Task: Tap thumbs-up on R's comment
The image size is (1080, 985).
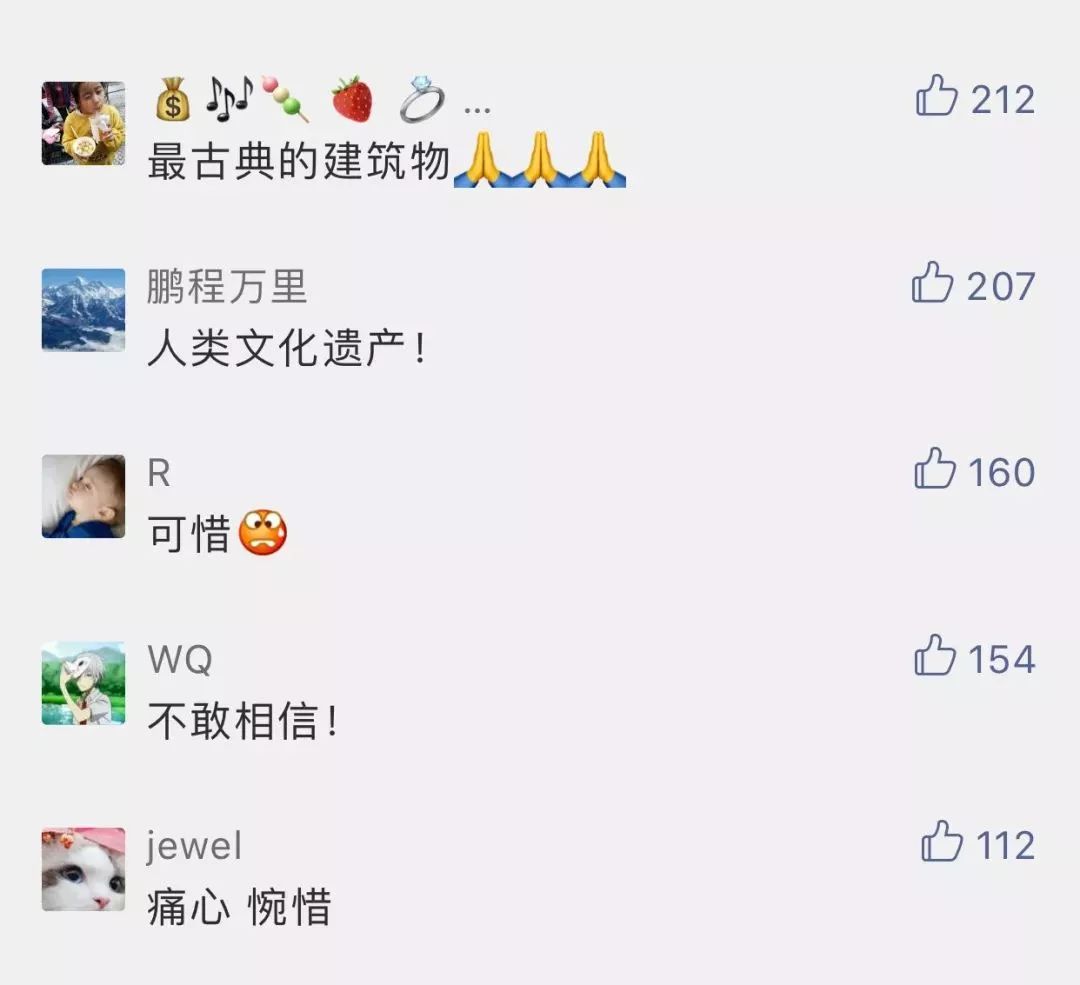Action: (935, 468)
